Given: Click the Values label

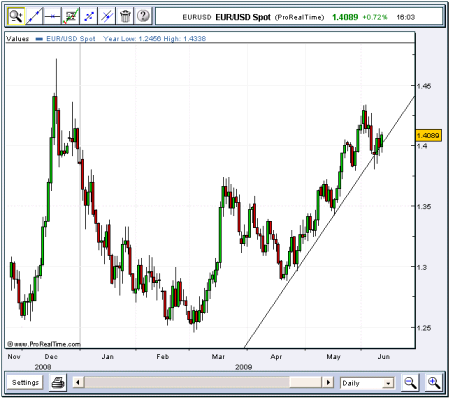Looking at the screenshot, I should (18, 39).
